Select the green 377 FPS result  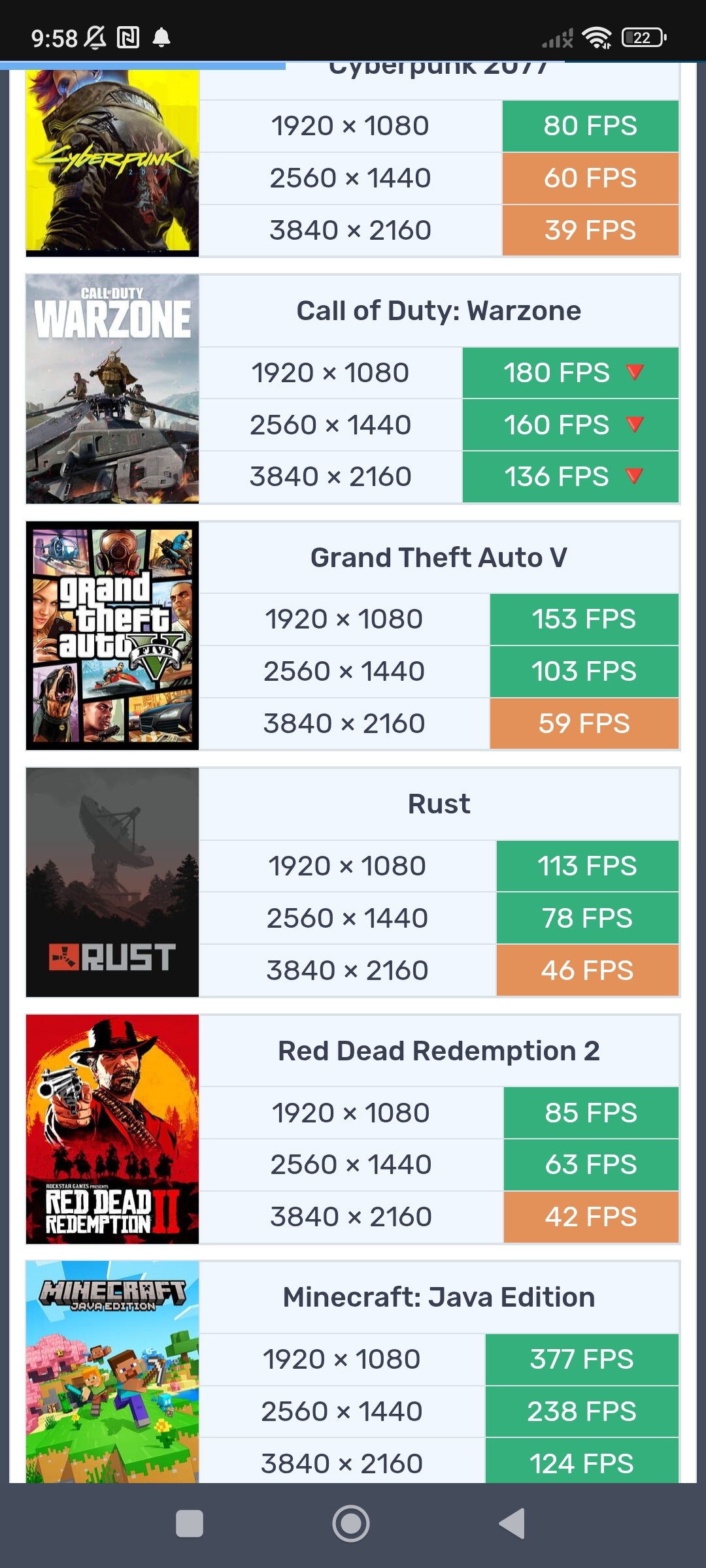[x=582, y=1360]
